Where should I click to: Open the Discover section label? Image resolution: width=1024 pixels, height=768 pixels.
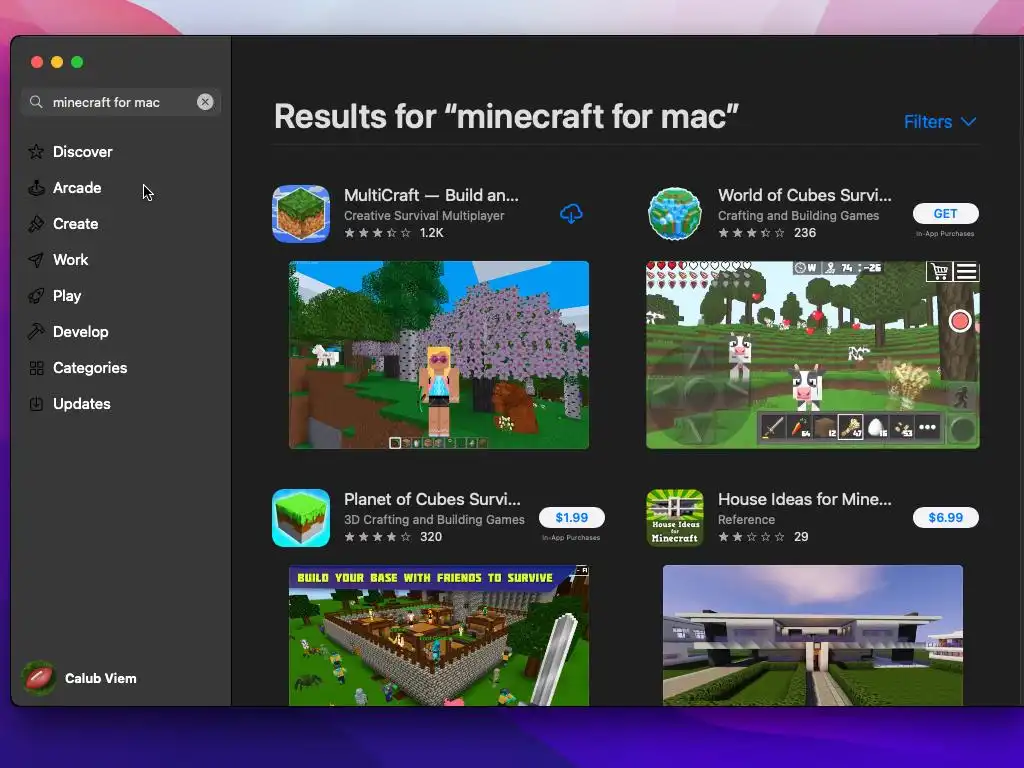coord(82,152)
